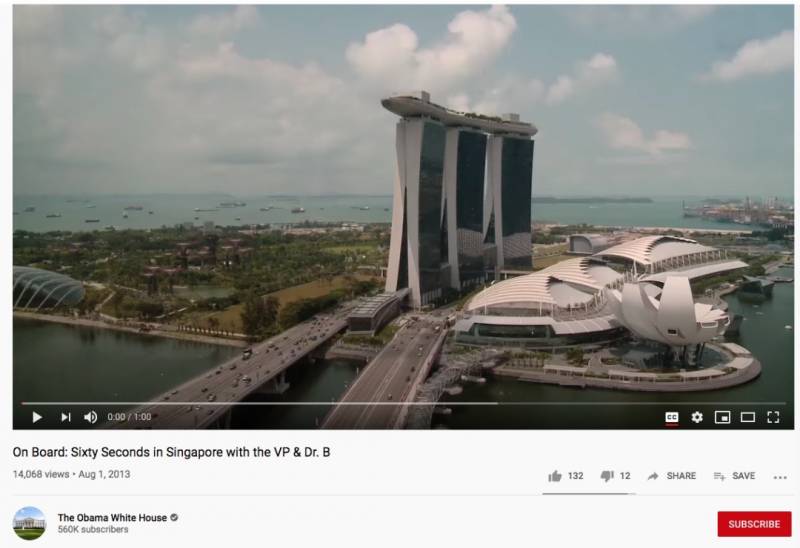Play the Singapore video
The width and height of the screenshot is (800, 548).
(37, 417)
